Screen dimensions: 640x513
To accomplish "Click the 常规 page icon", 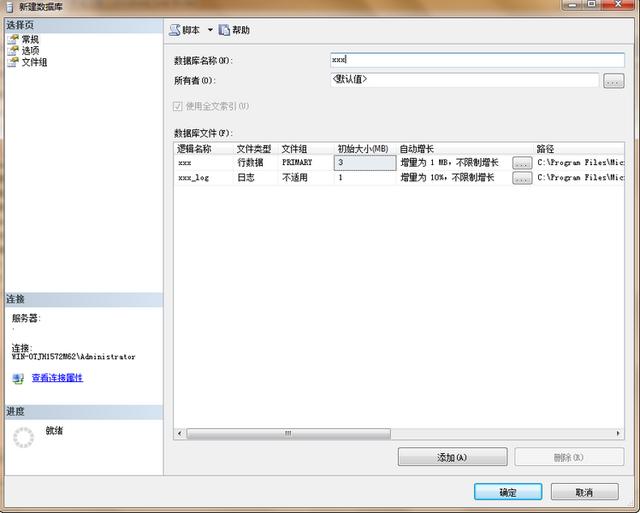I will 13,39.
